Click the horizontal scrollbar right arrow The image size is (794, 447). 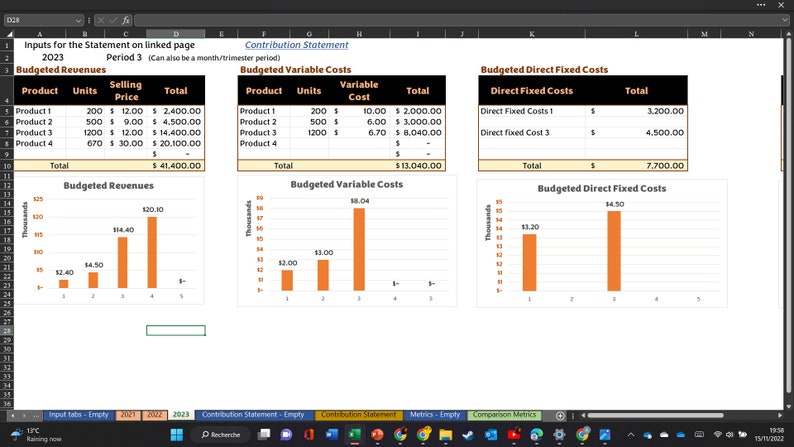pos(780,415)
